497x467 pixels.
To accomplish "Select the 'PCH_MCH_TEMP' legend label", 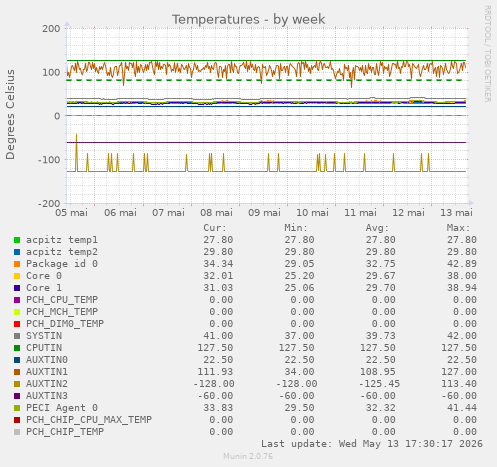I will tap(62, 312).
